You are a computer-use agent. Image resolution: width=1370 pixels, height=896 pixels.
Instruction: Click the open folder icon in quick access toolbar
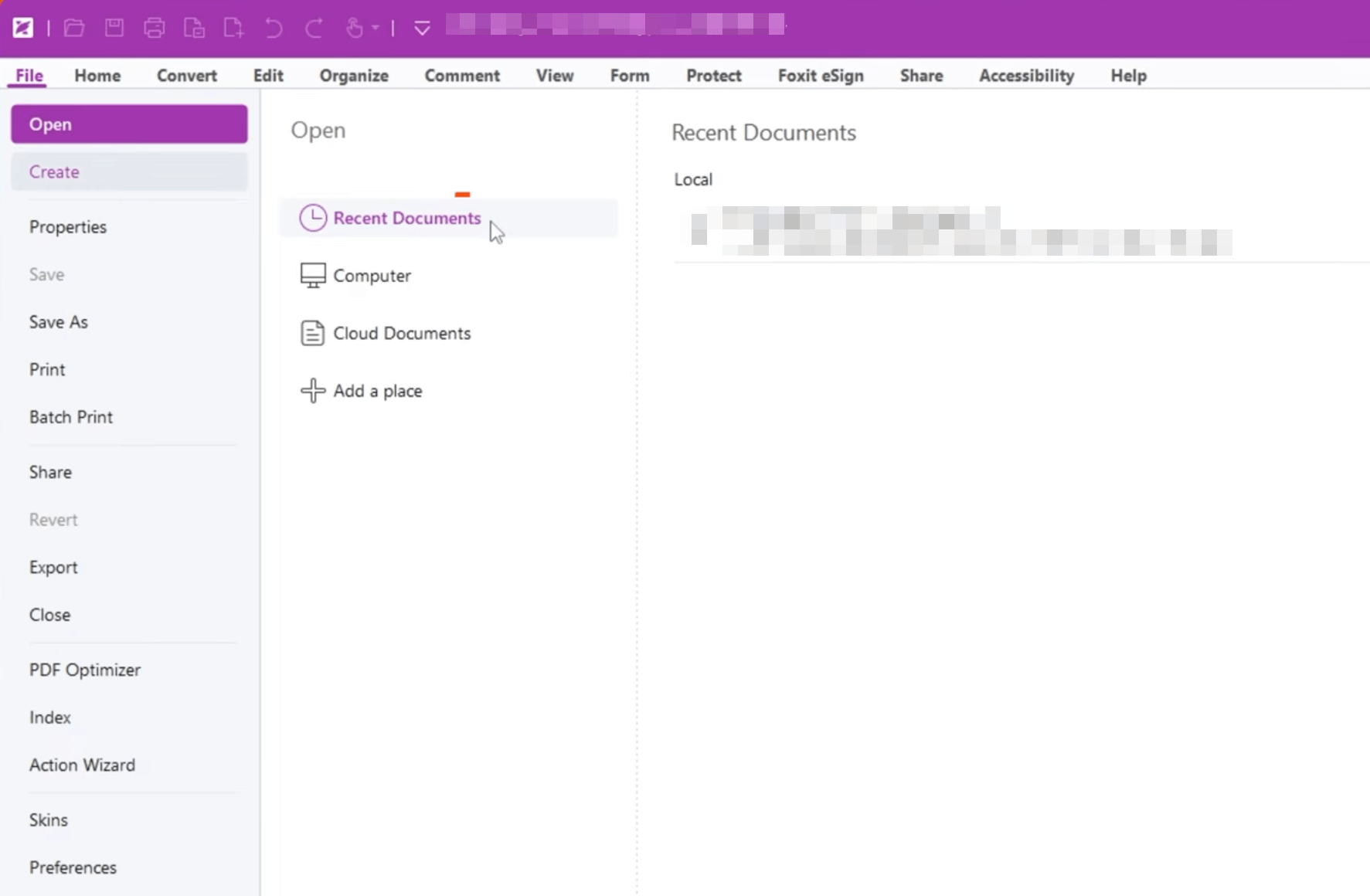(74, 28)
